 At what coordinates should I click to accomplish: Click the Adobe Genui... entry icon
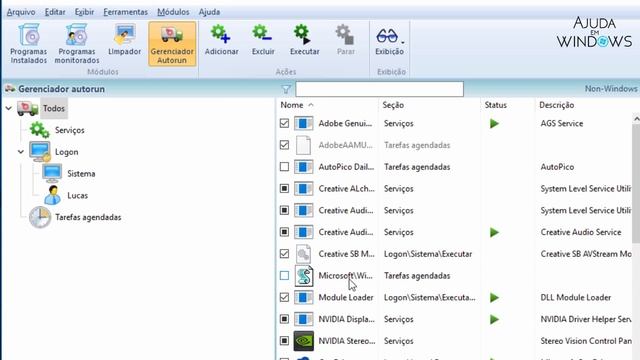pos(304,123)
